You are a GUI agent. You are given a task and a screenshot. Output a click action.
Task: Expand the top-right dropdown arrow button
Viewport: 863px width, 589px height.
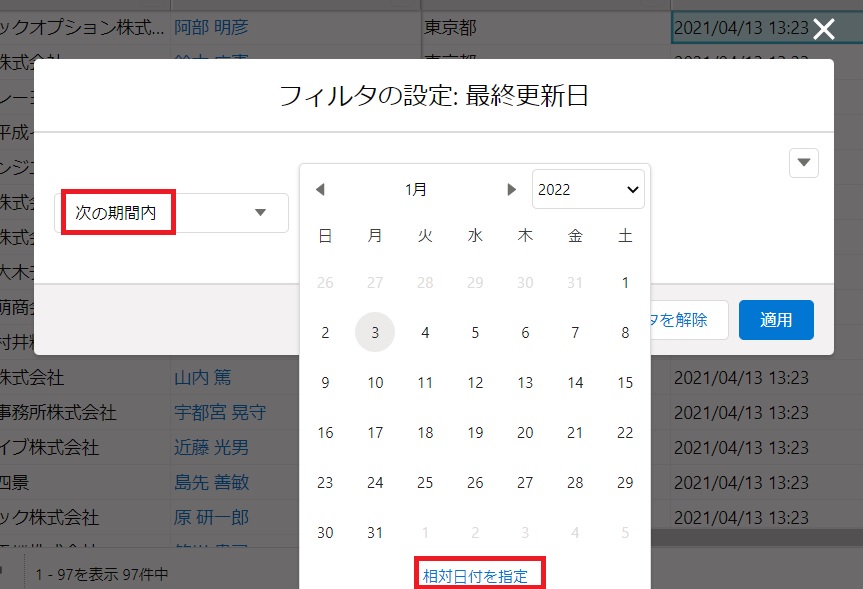pyautogui.click(x=804, y=162)
